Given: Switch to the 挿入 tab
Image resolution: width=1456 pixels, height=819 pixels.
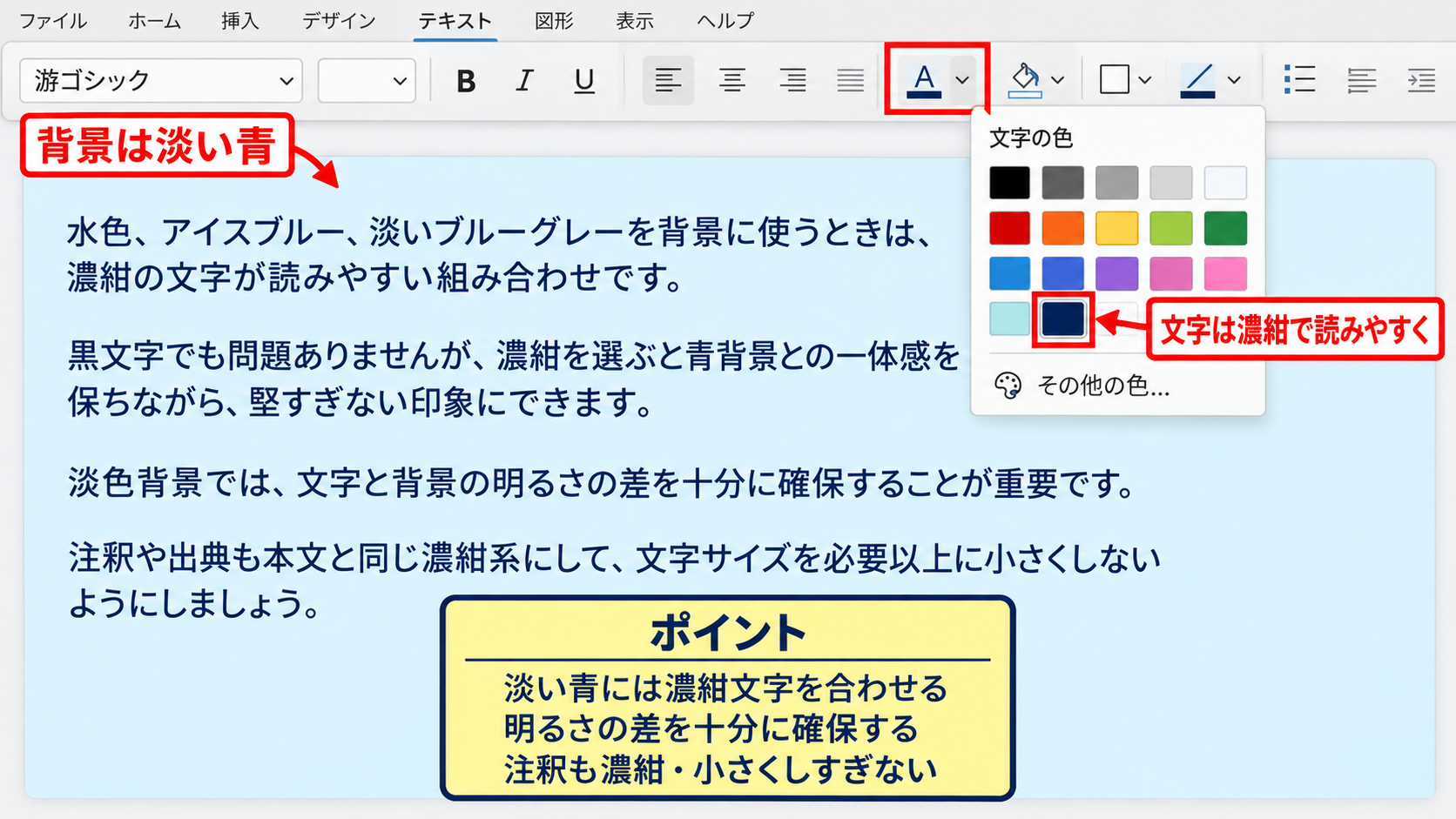Looking at the screenshot, I should (x=240, y=21).
